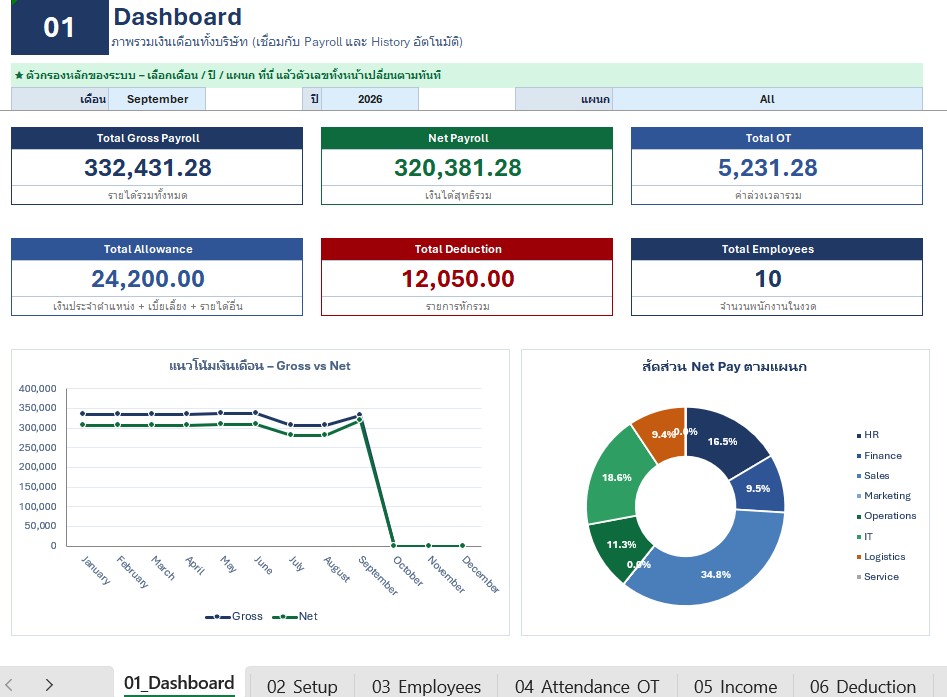Click the Total Allowance value 24,200.00

point(148,278)
